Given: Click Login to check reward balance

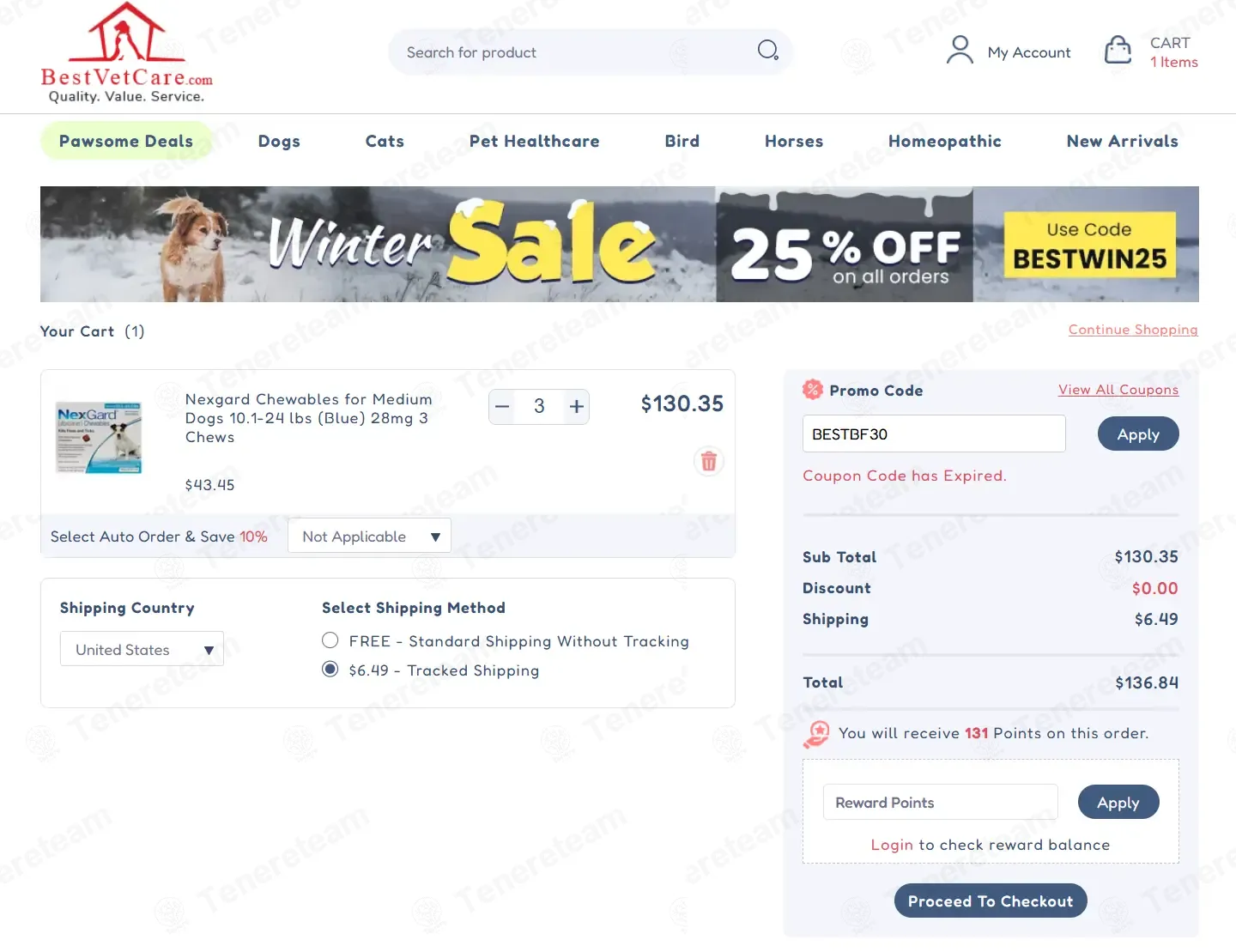Looking at the screenshot, I should pyautogui.click(x=892, y=845).
